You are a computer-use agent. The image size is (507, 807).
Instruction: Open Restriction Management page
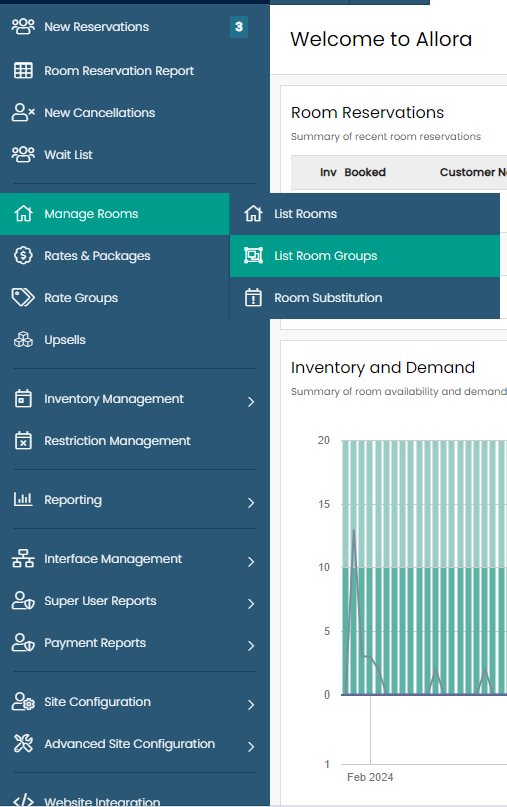pyautogui.click(x=117, y=441)
